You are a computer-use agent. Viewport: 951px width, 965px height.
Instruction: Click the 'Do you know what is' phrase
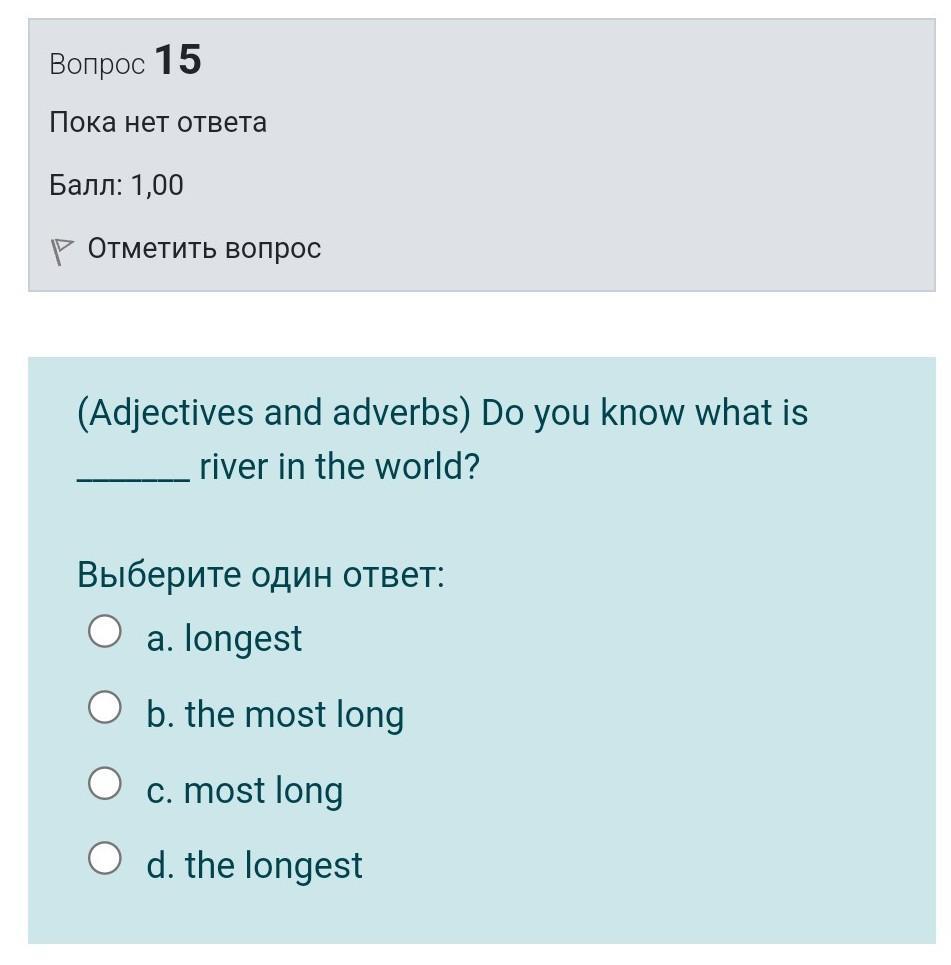(645, 413)
